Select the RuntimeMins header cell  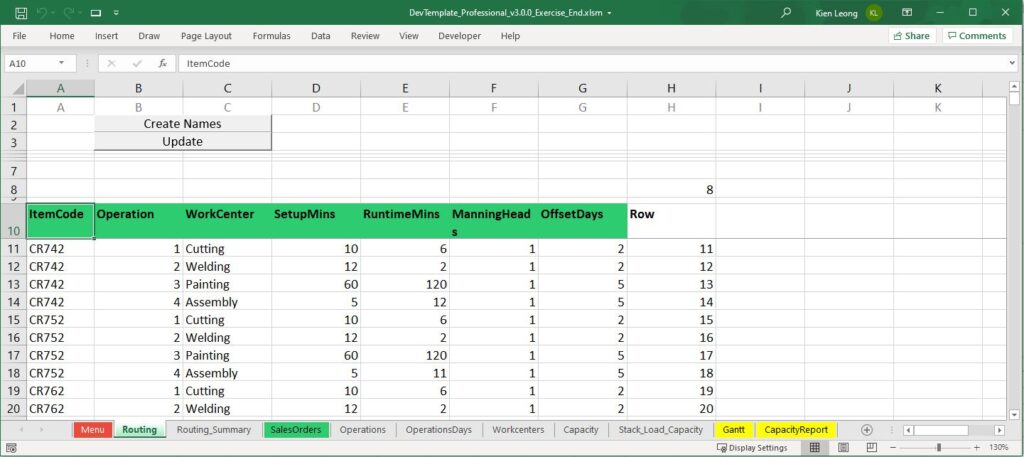tap(405, 221)
